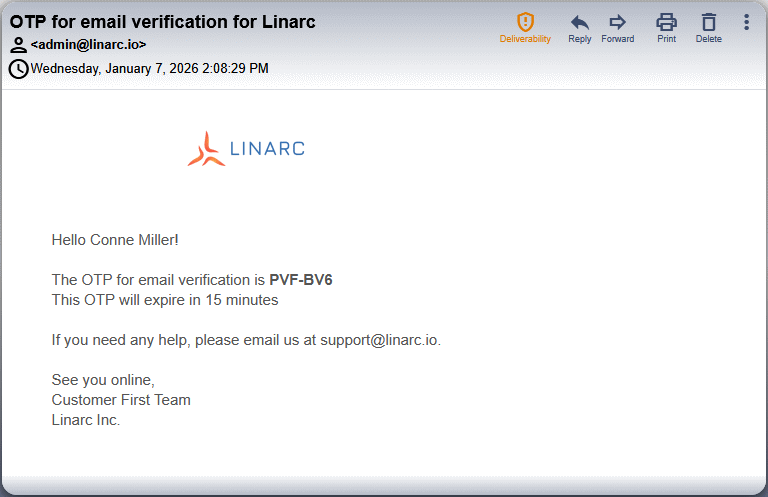Click the clock icon beside the date

point(19,69)
